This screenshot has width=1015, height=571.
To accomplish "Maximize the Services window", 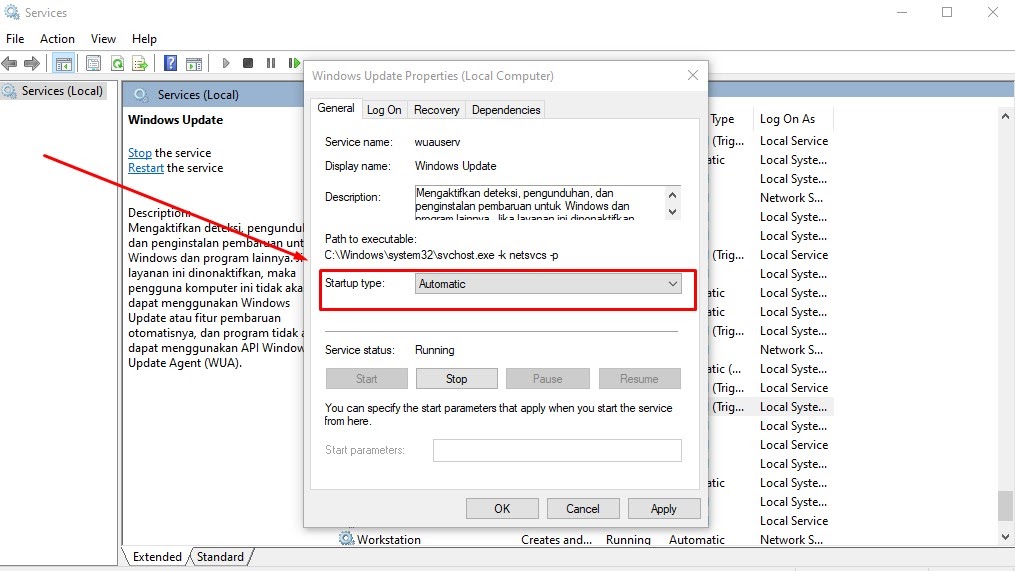I will click(947, 12).
